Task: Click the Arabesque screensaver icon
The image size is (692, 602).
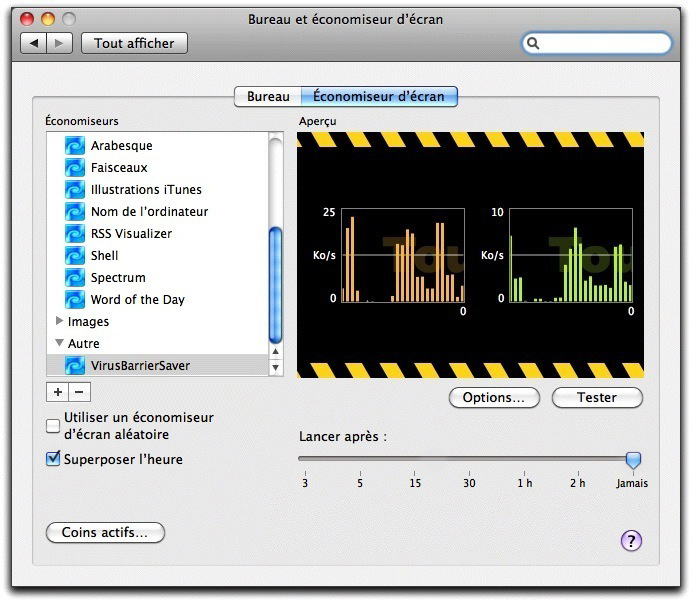Action: click(x=75, y=146)
